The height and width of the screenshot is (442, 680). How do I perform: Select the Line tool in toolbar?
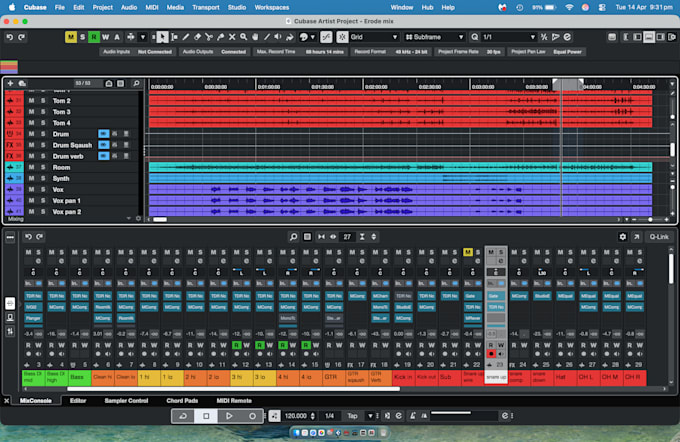click(267, 37)
